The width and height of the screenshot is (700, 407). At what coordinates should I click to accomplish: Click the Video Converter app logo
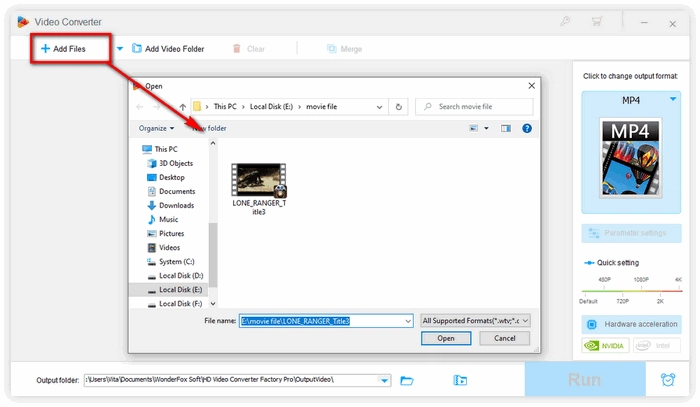coord(23,21)
